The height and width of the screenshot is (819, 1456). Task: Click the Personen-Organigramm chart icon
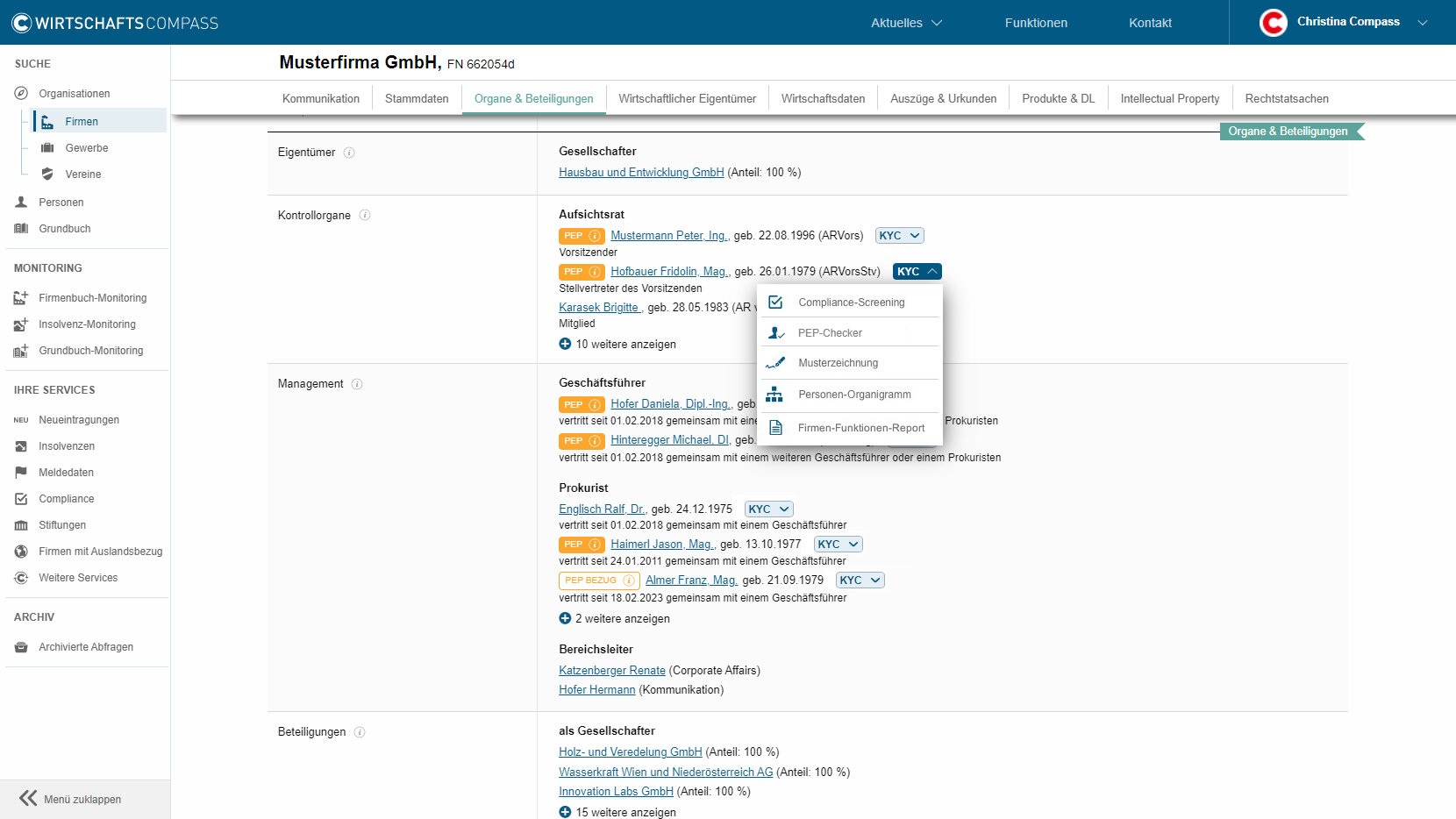[x=774, y=395]
